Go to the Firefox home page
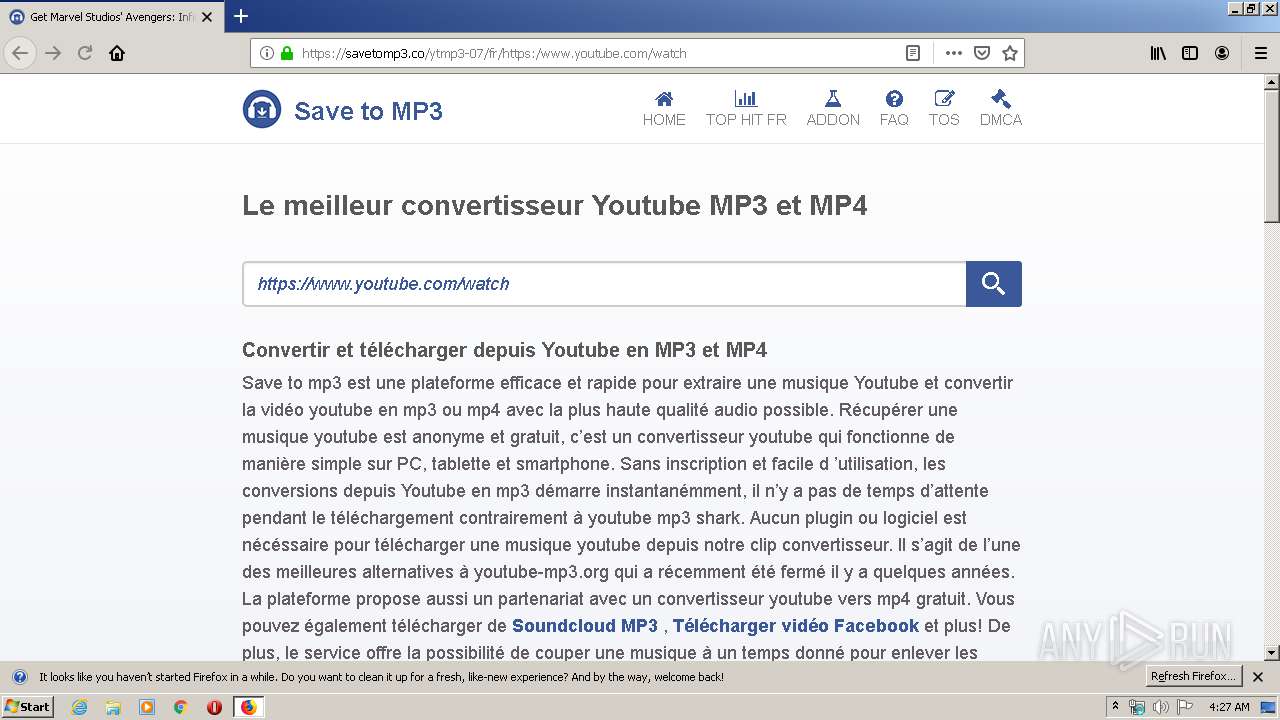Screen dimensions: 1280x720 117,53
